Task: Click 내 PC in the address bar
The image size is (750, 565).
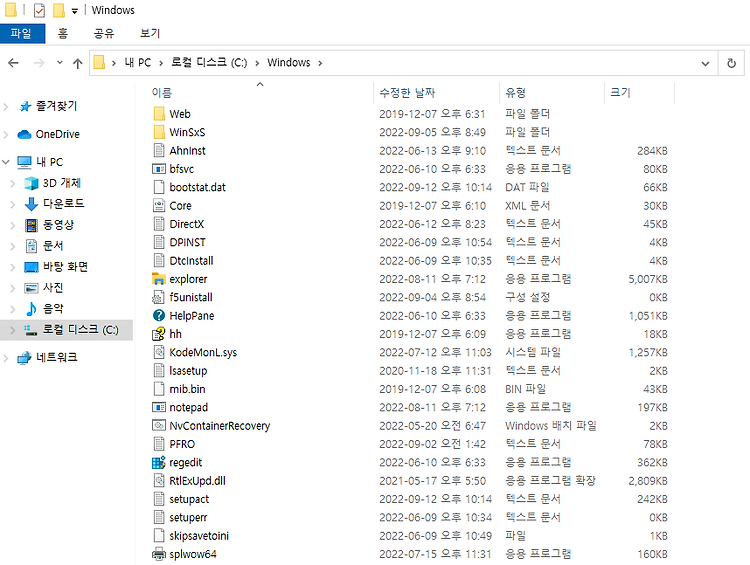Action: [138, 63]
